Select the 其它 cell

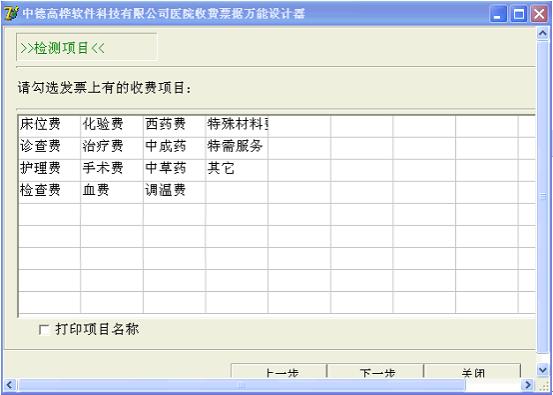237,170
